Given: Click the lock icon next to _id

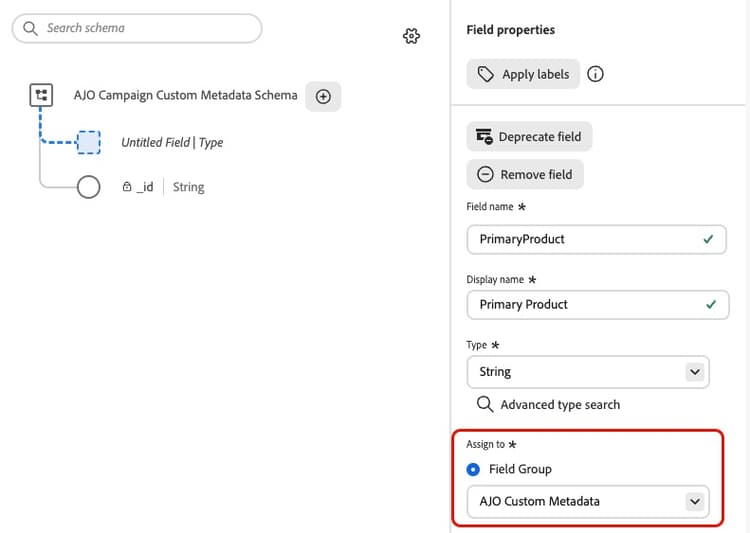Looking at the screenshot, I should [127, 187].
